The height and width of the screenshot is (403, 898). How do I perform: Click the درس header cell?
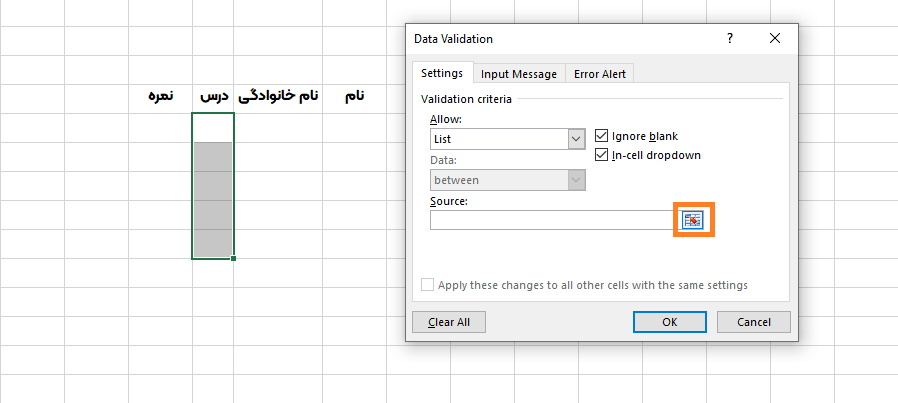point(214,96)
